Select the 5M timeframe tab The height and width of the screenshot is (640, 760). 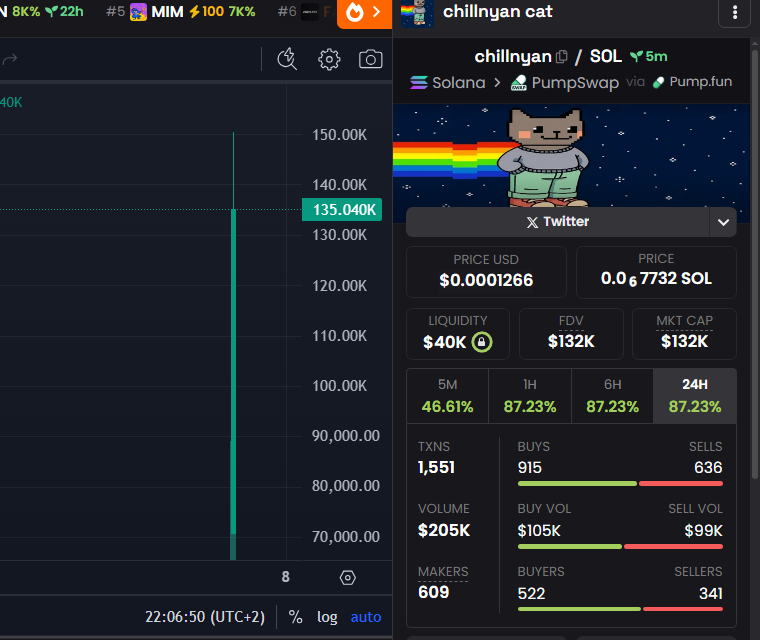pos(447,396)
